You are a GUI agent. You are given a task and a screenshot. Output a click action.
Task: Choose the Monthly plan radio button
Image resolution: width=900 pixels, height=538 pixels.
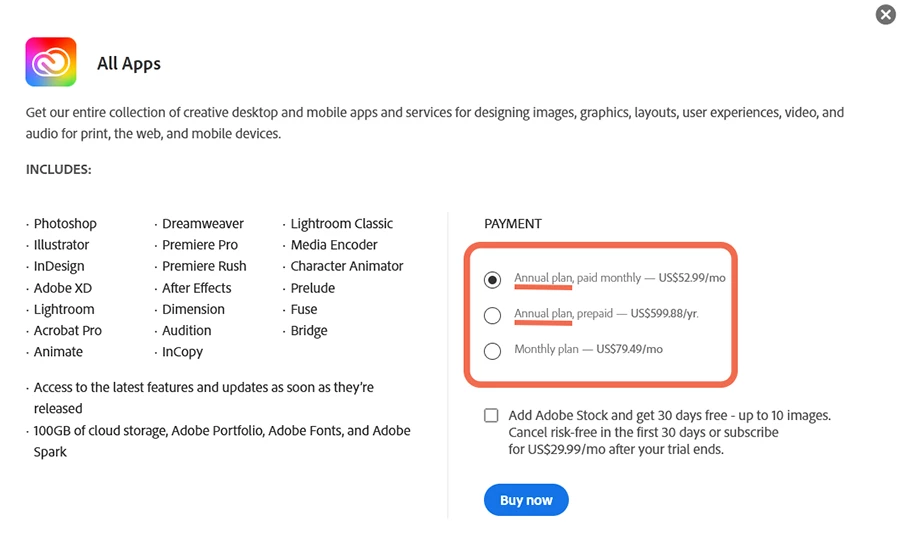[492, 351]
